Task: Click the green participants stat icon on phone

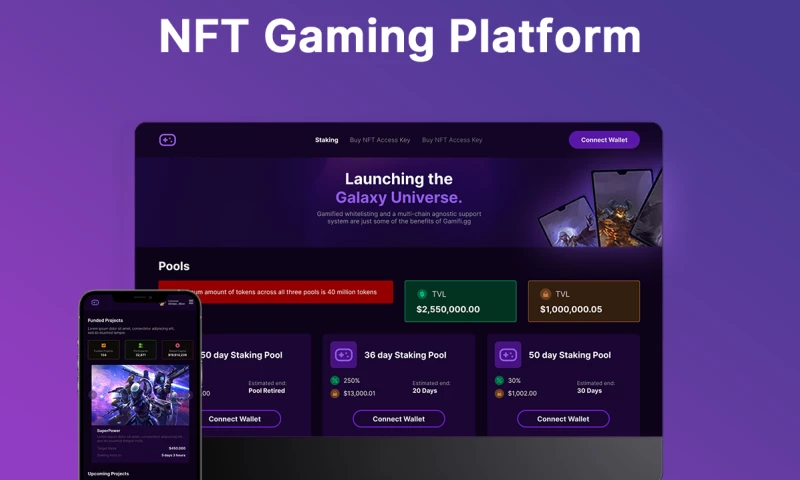Action: [x=141, y=345]
